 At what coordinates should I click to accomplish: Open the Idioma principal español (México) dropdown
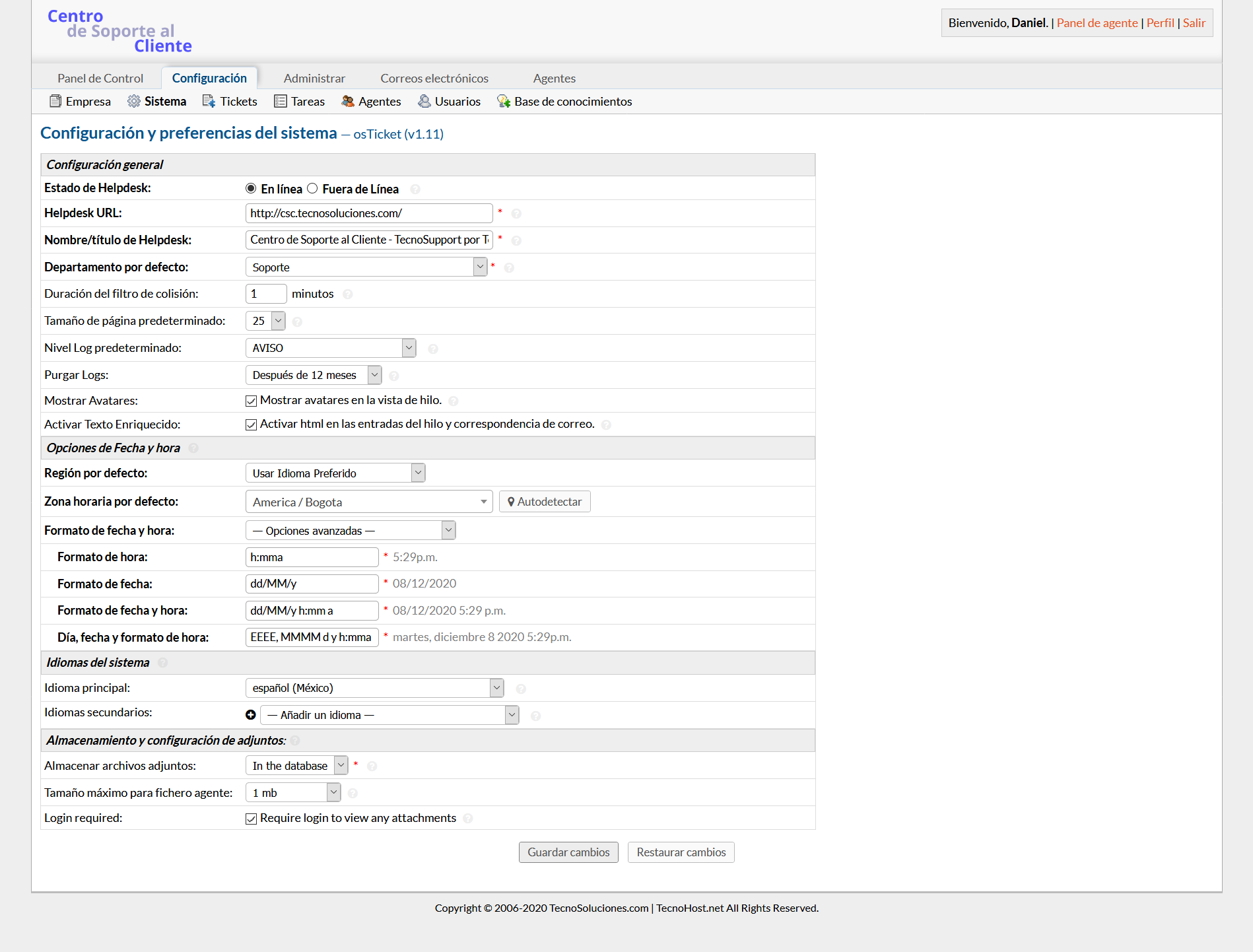point(374,688)
